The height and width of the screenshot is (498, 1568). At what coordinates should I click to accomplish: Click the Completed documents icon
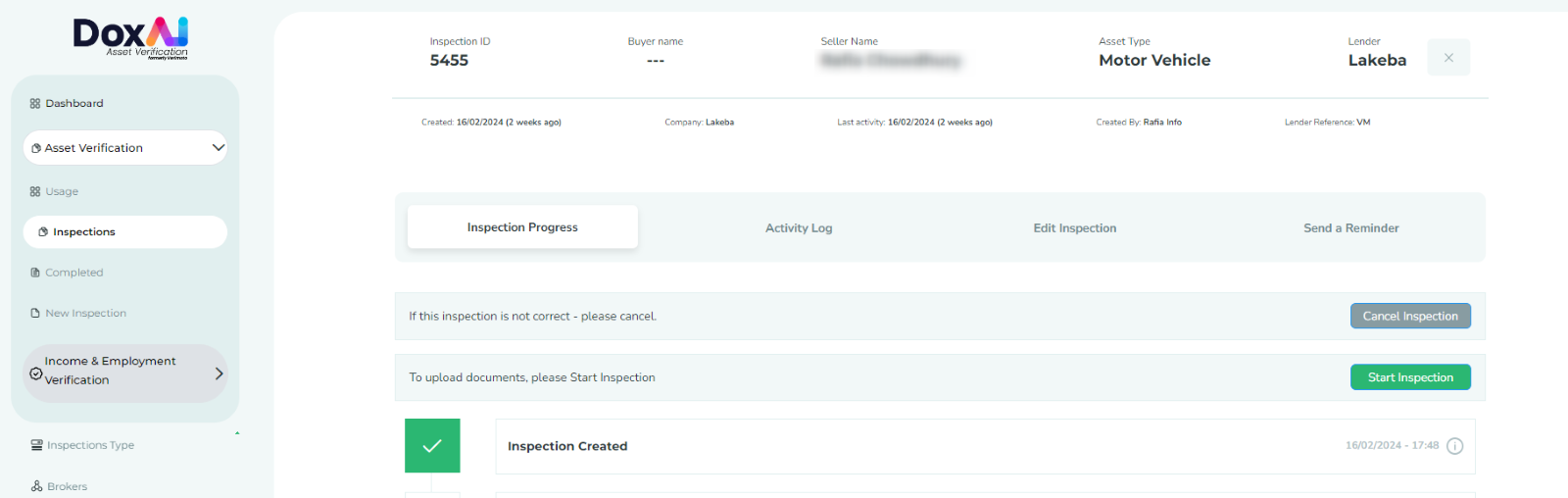pyautogui.click(x=35, y=273)
